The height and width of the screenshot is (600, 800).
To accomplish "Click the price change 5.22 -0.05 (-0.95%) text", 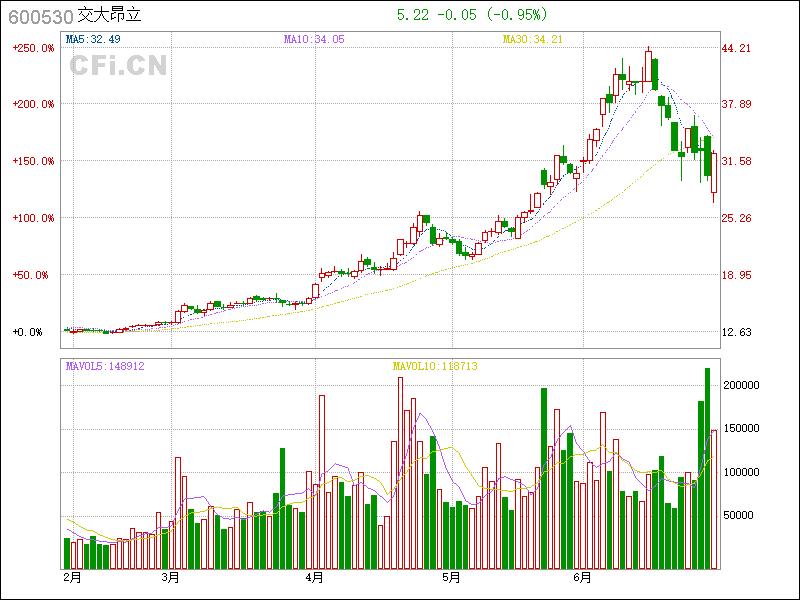I will tap(472, 15).
